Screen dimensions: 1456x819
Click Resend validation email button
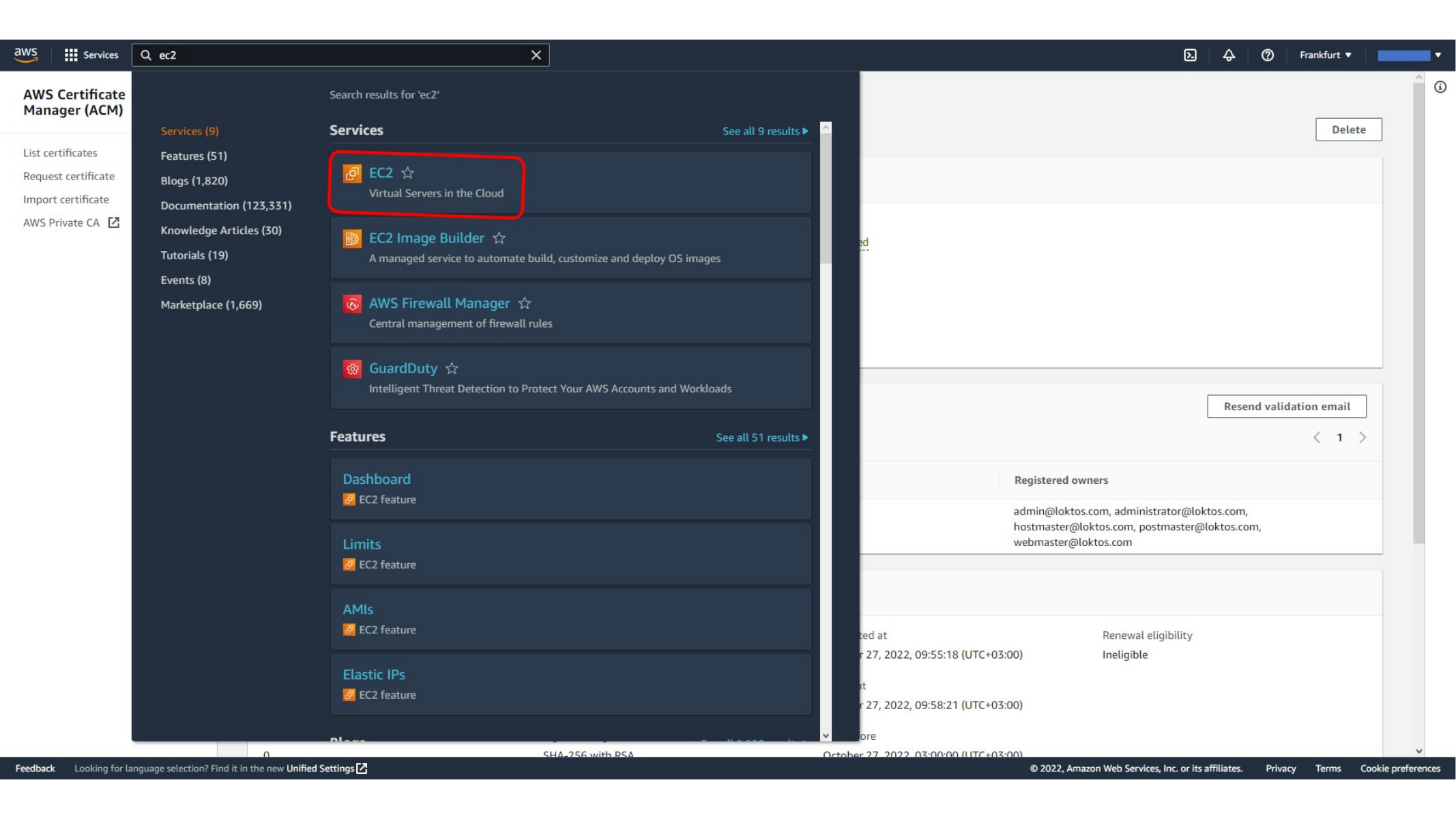click(x=1287, y=406)
